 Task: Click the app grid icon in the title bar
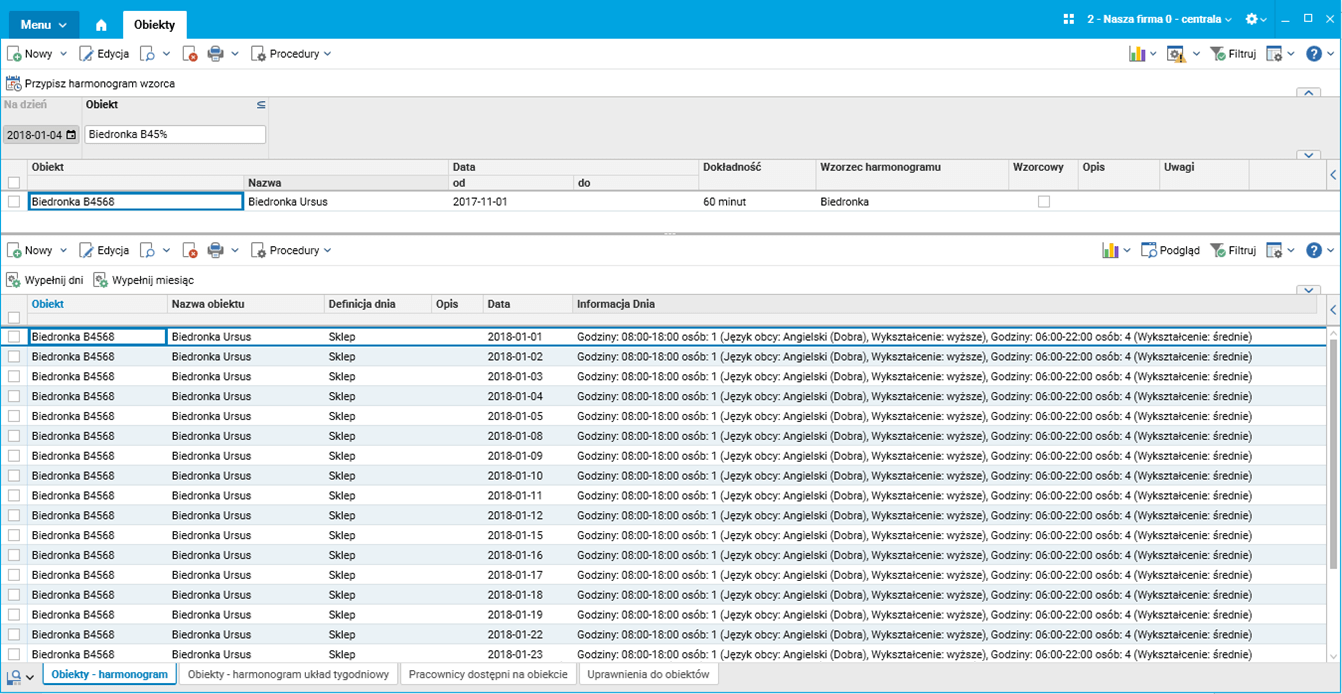(1068, 20)
